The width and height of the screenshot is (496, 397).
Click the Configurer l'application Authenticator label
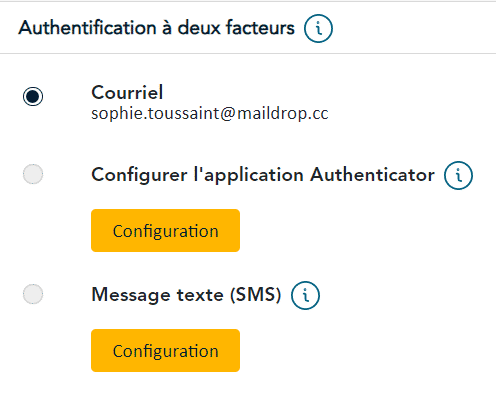click(x=263, y=175)
